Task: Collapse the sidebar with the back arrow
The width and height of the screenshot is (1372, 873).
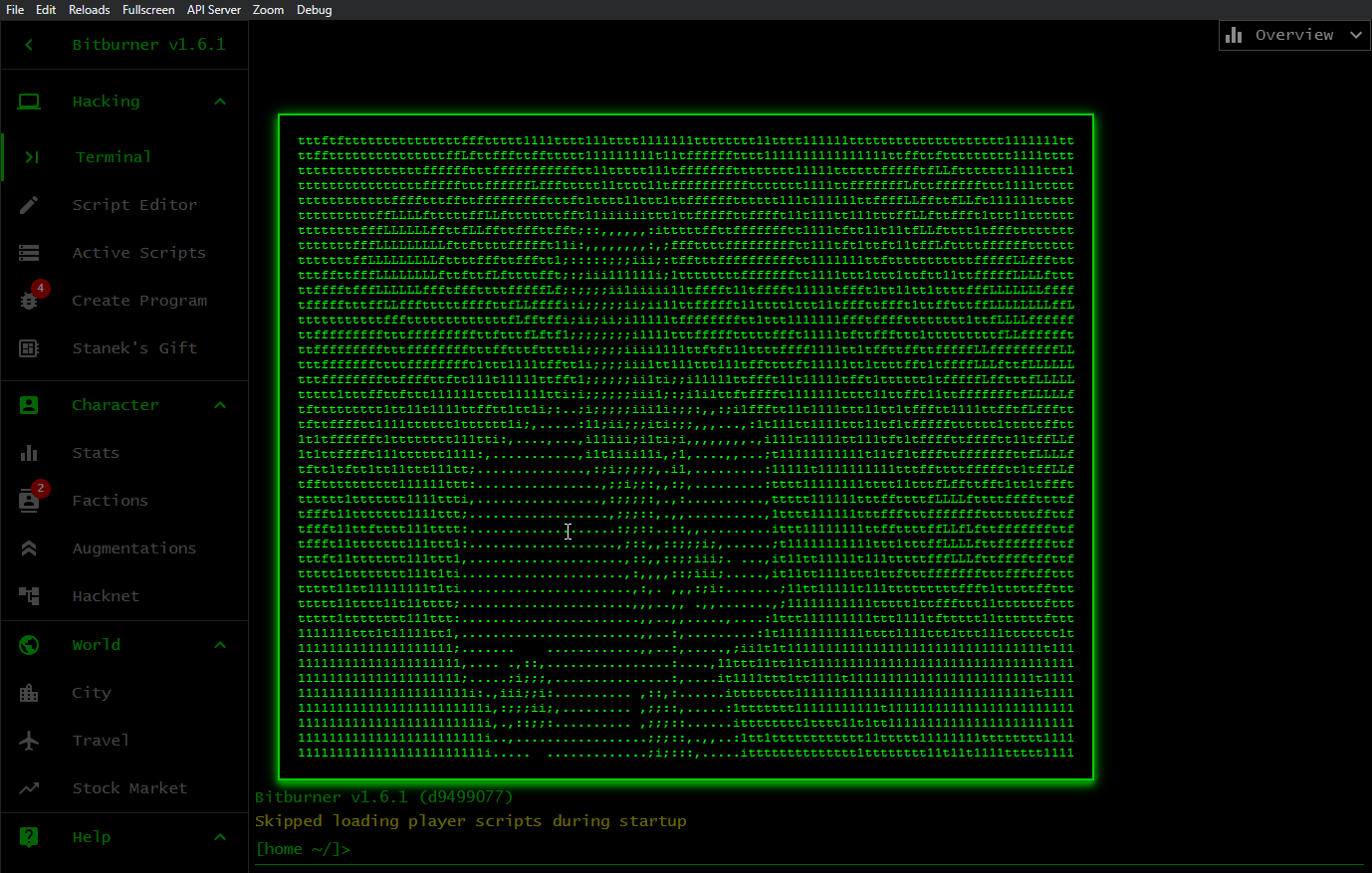Action: click(x=27, y=44)
